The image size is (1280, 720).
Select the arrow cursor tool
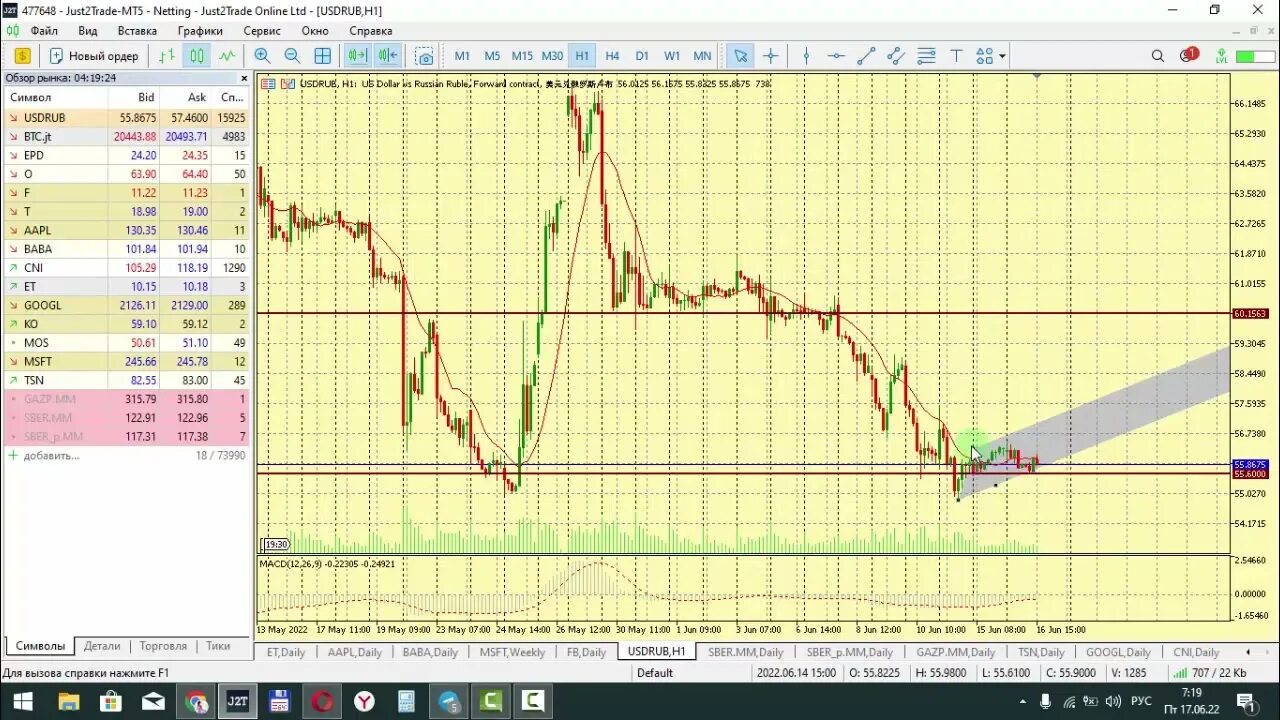740,56
